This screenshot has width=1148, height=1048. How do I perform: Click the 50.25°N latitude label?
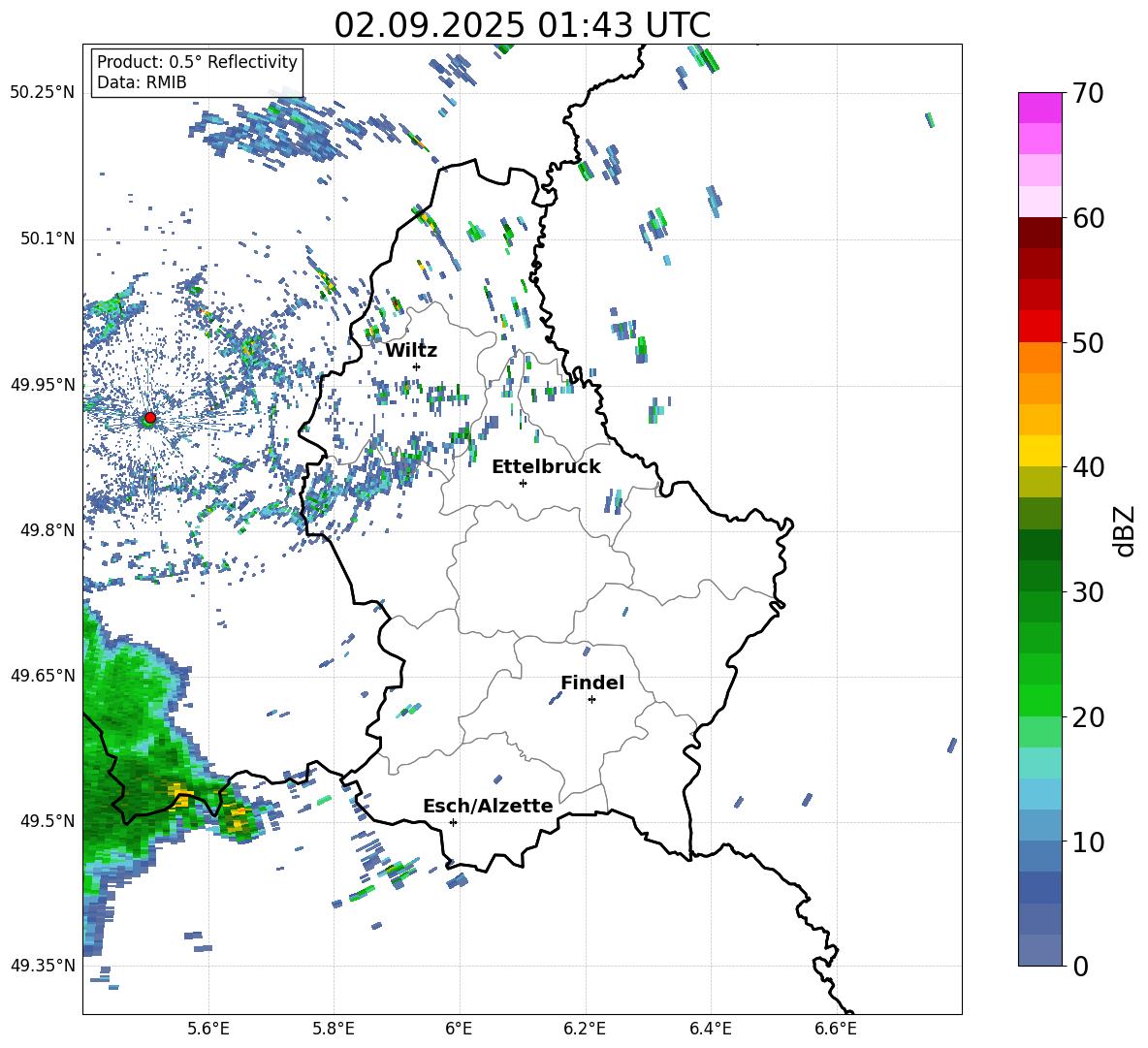(43, 93)
